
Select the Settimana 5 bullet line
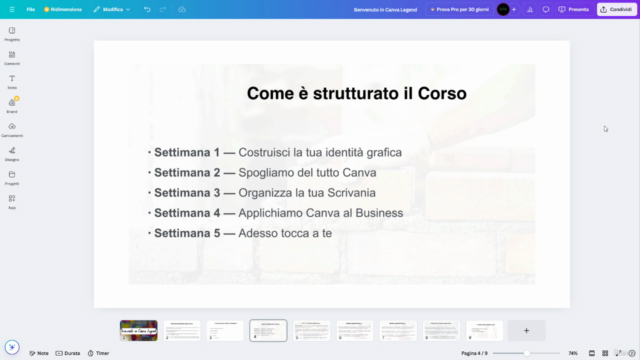[x=240, y=233]
